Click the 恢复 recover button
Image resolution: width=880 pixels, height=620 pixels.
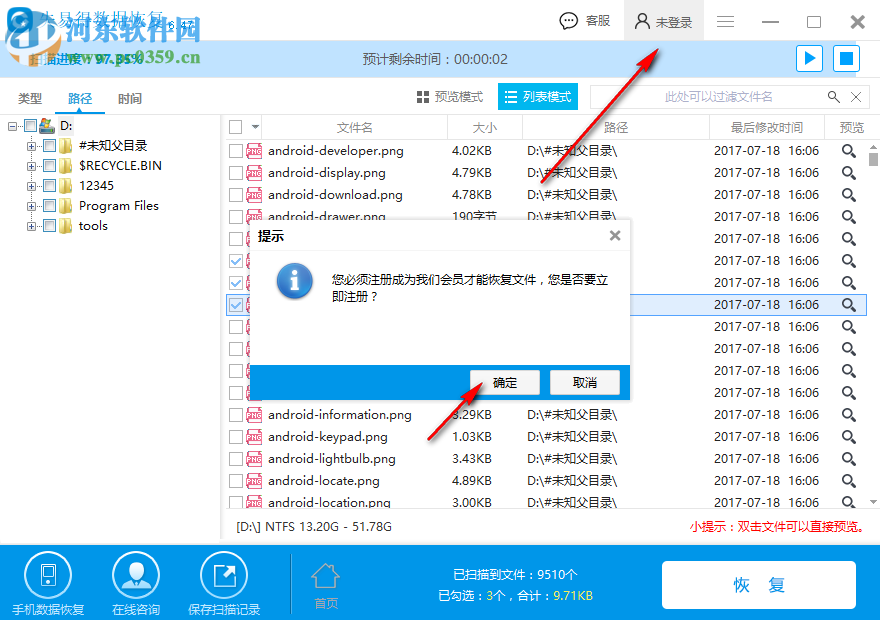[x=758, y=586]
